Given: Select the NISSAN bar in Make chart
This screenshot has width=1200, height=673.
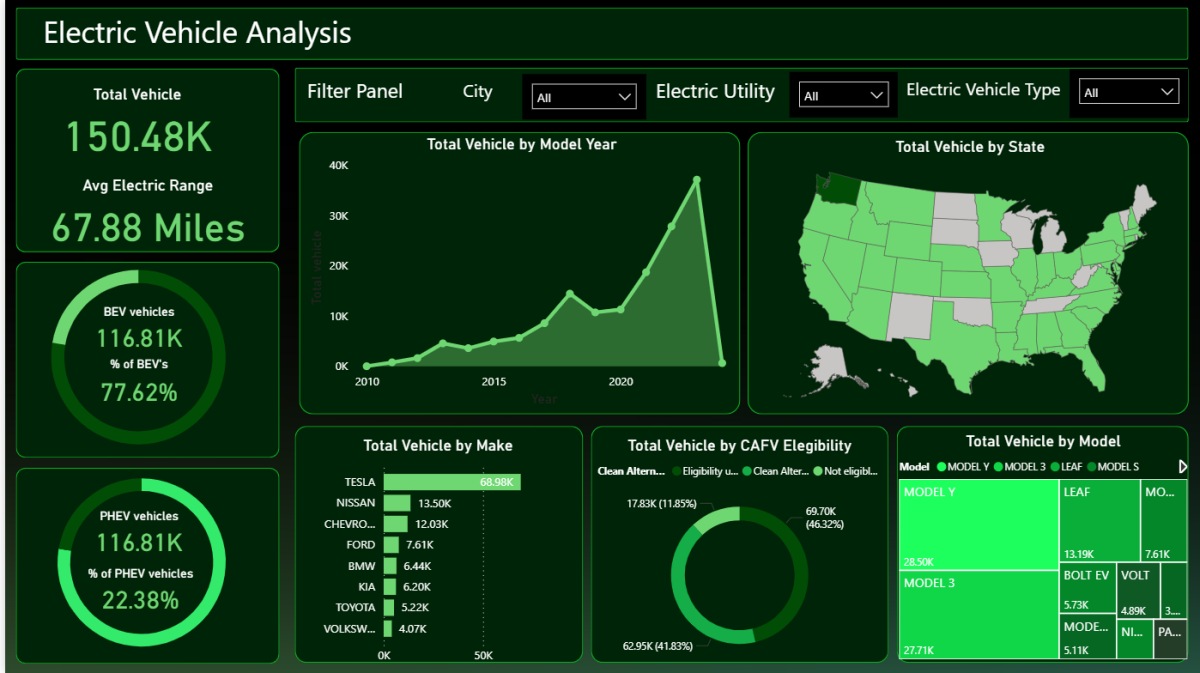Looking at the screenshot, I should 397,503.
